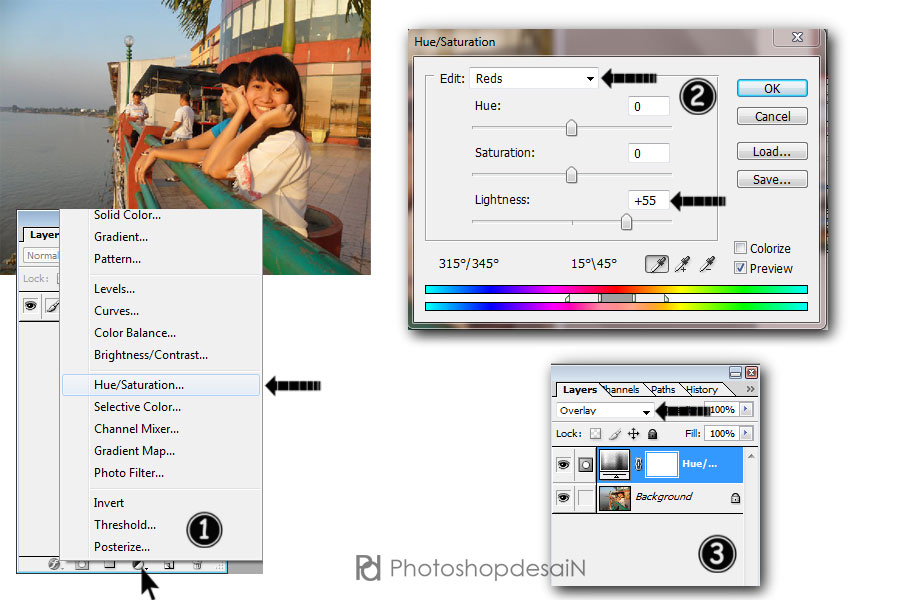Click the lock transparent pixels icon
900x600 pixels.
coord(593,434)
